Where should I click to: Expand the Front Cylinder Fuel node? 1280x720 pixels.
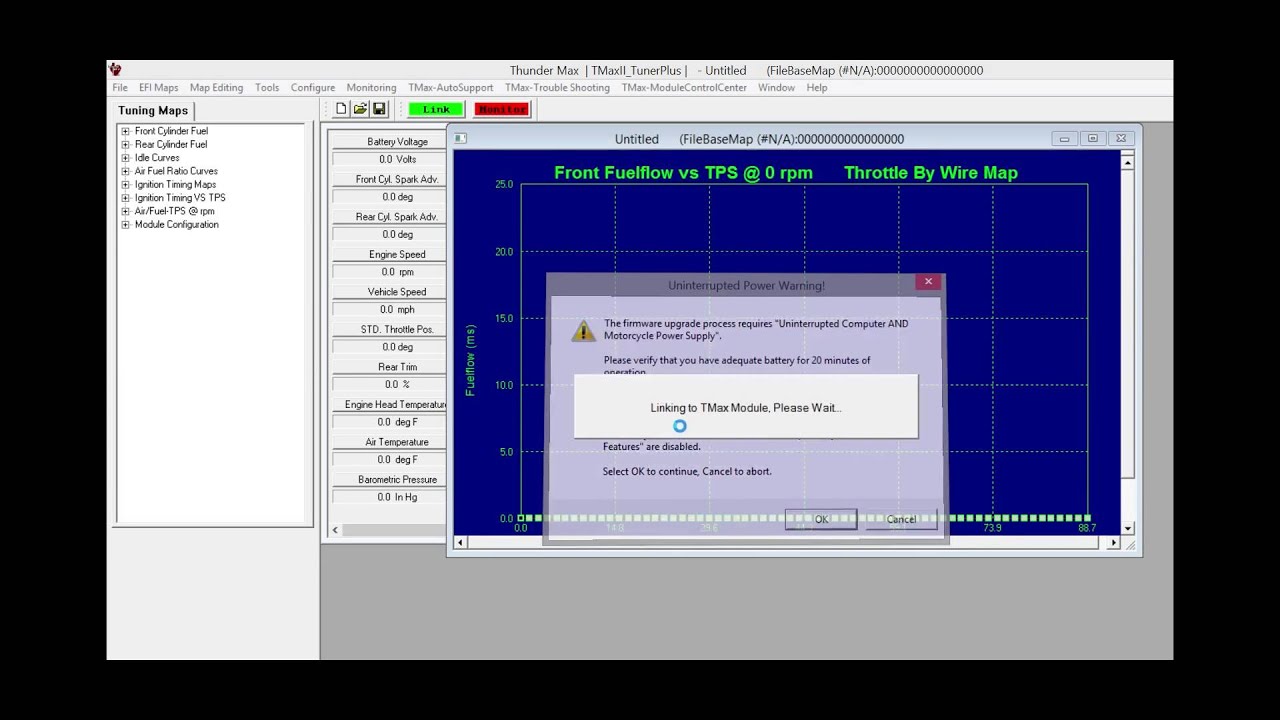tap(125, 131)
